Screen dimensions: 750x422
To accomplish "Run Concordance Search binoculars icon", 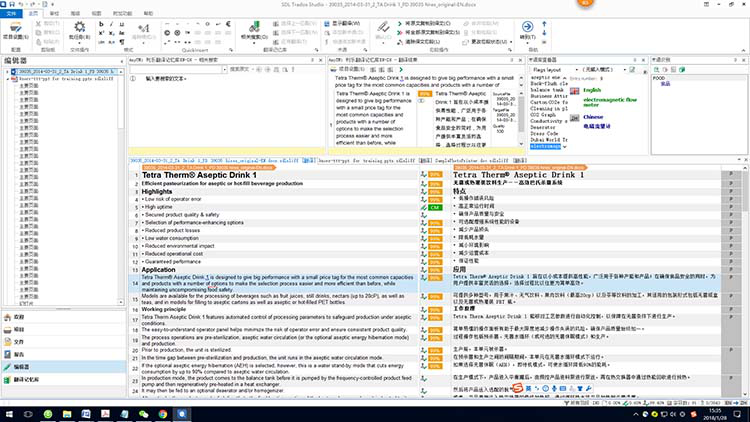I will pos(254,26).
